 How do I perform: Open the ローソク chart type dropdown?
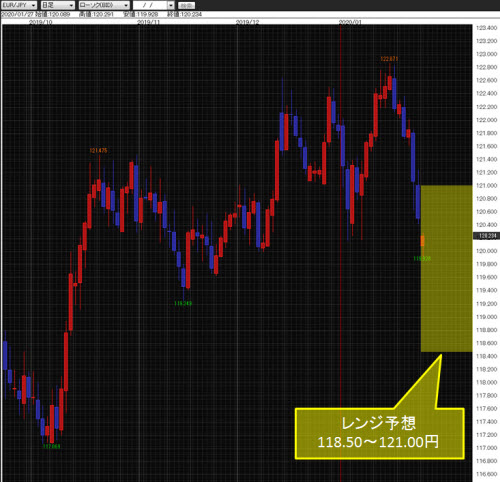pyautogui.click(x=104, y=5)
